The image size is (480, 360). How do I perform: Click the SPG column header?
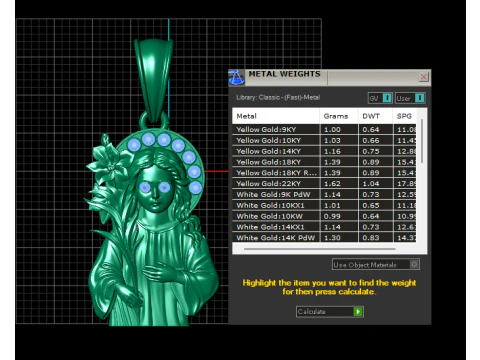tap(404, 116)
